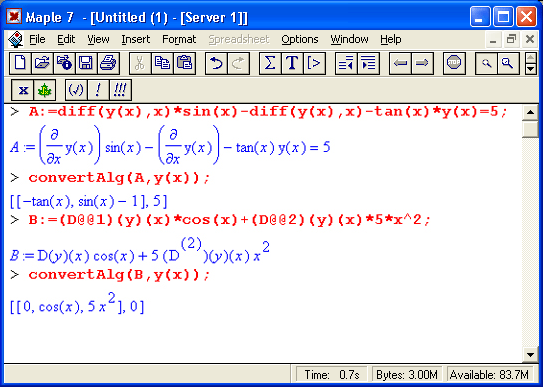The image size is (543, 387).
Task: Expand toolbar with the down arrow at right
Action: [x=531, y=69]
